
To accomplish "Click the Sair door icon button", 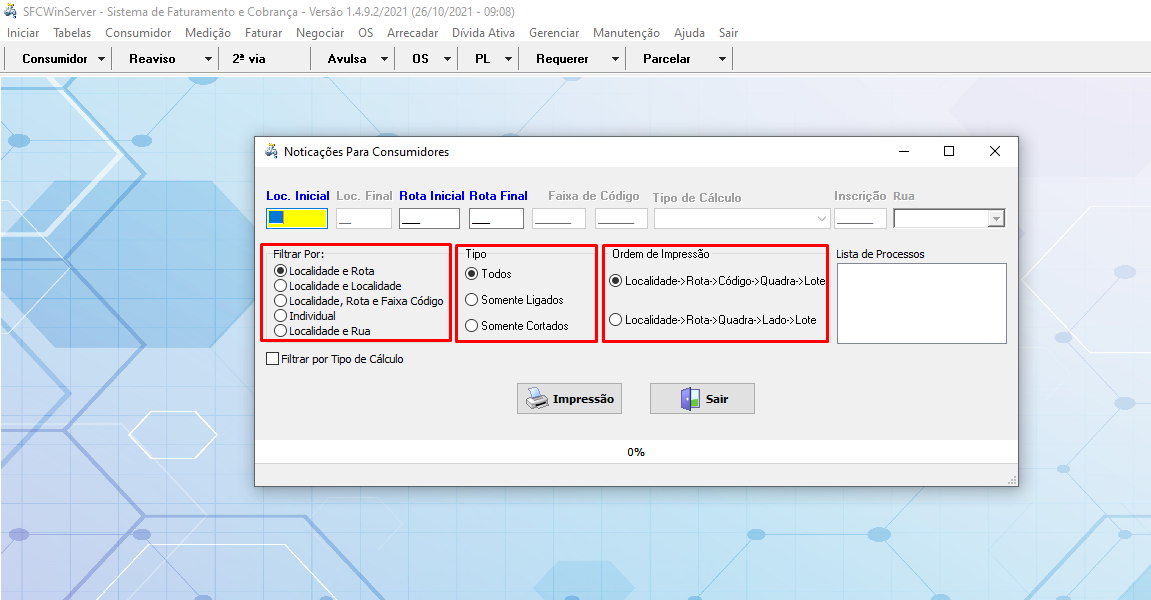I will point(702,398).
